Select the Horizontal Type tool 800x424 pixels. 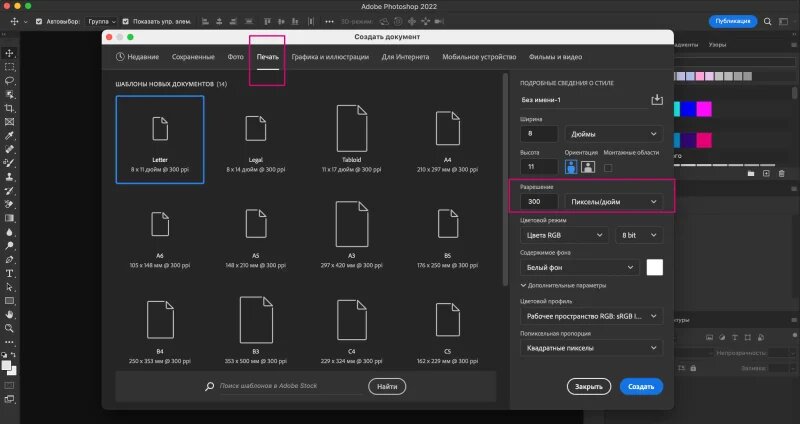9,273
